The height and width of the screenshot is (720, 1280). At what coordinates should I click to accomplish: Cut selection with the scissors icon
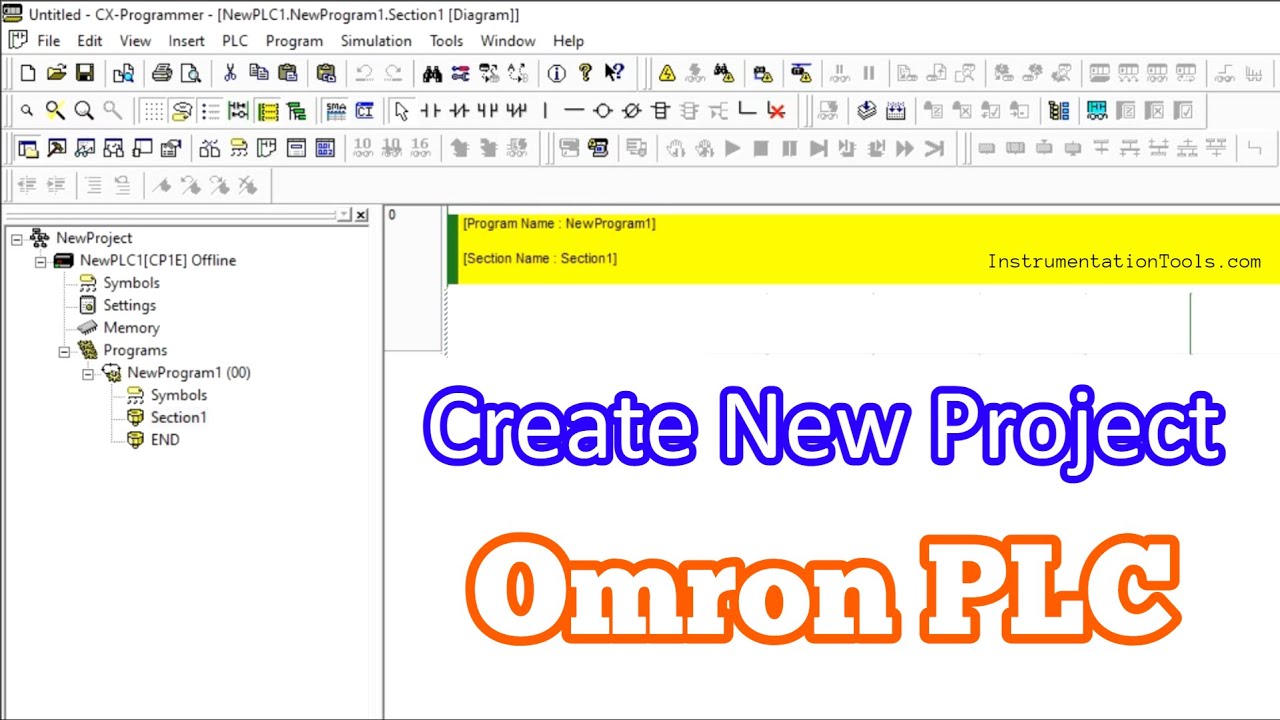(x=230, y=73)
